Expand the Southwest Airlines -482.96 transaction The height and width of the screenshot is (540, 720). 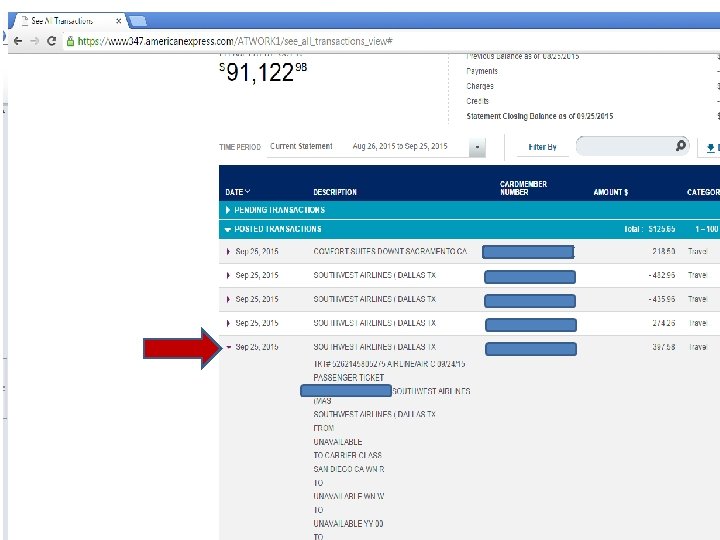pyautogui.click(x=228, y=276)
